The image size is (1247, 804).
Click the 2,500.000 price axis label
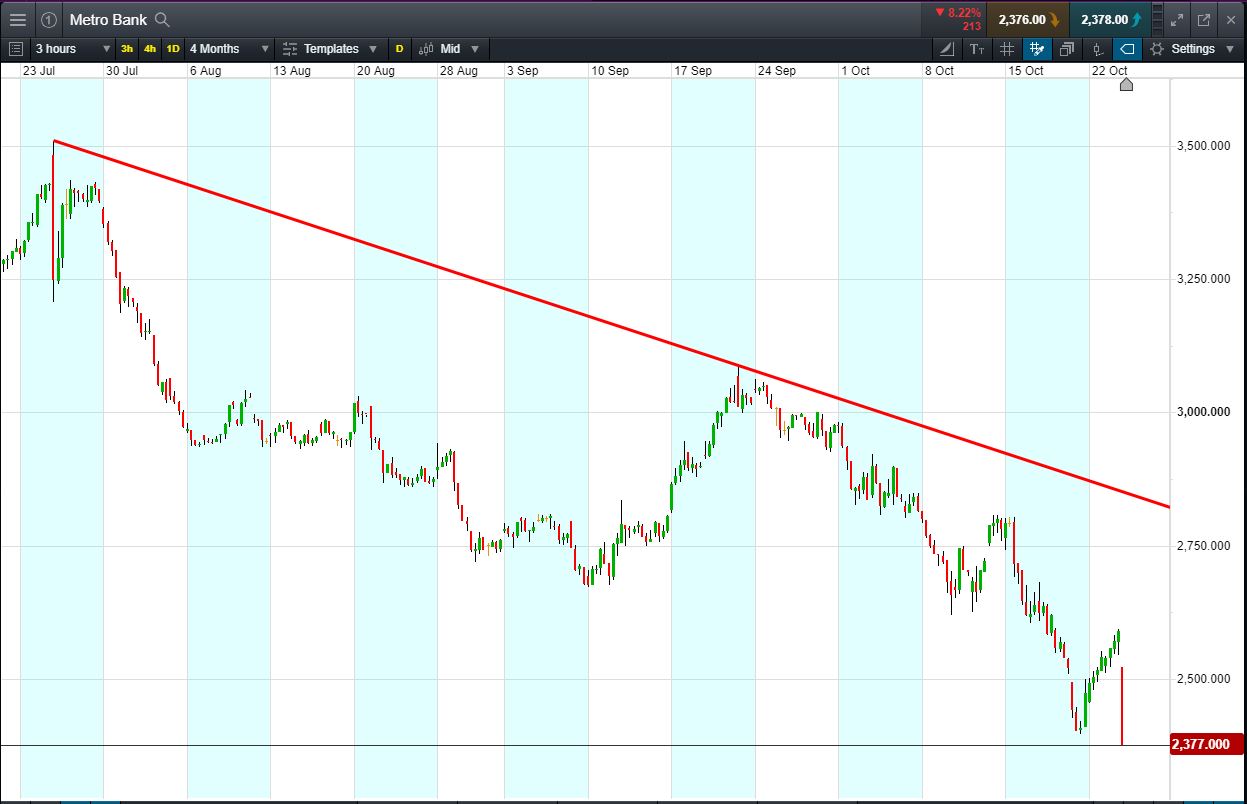[x=1202, y=679]
